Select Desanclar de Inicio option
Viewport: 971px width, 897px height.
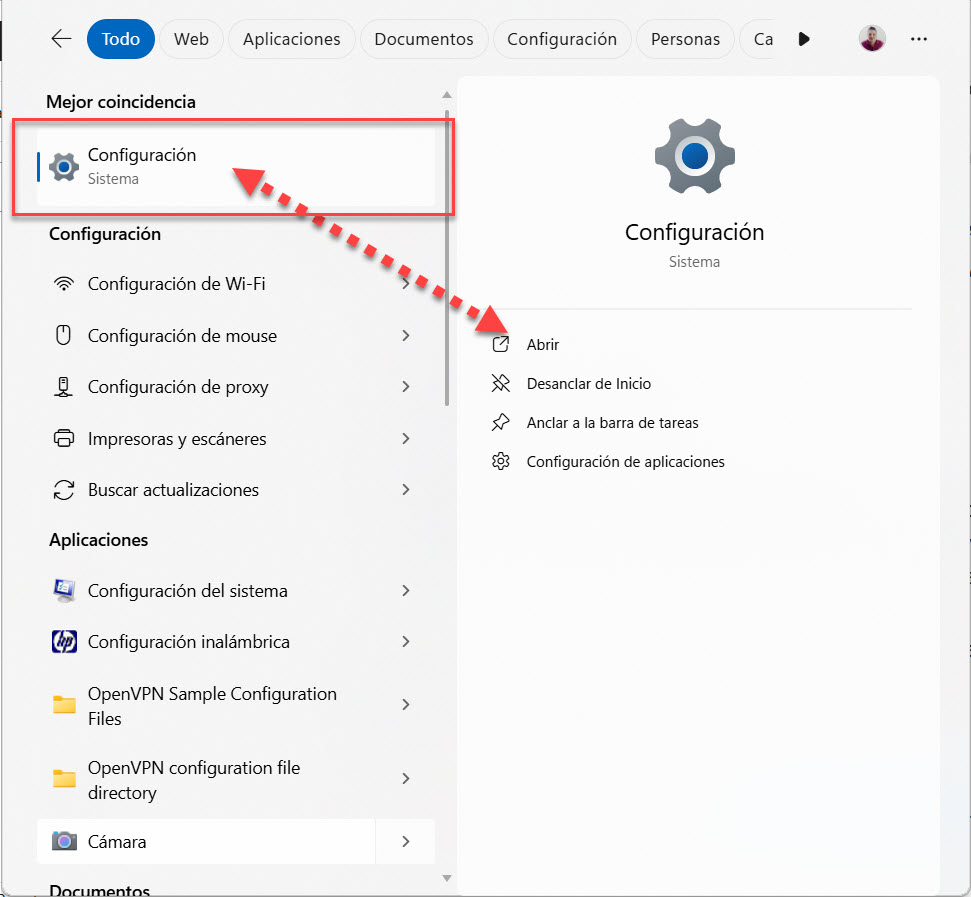click(x=588, y=384)
